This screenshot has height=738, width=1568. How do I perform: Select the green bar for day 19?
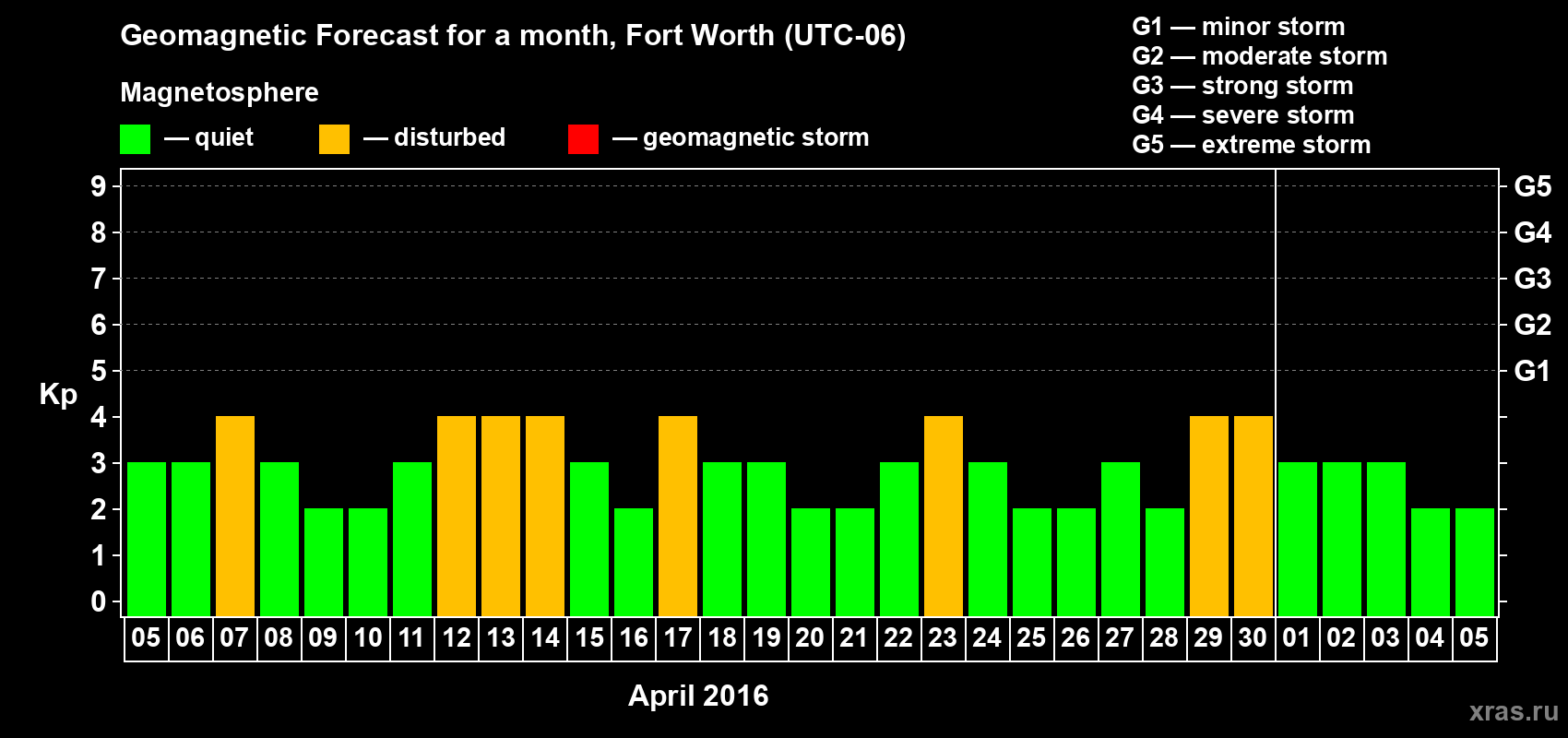766,540
